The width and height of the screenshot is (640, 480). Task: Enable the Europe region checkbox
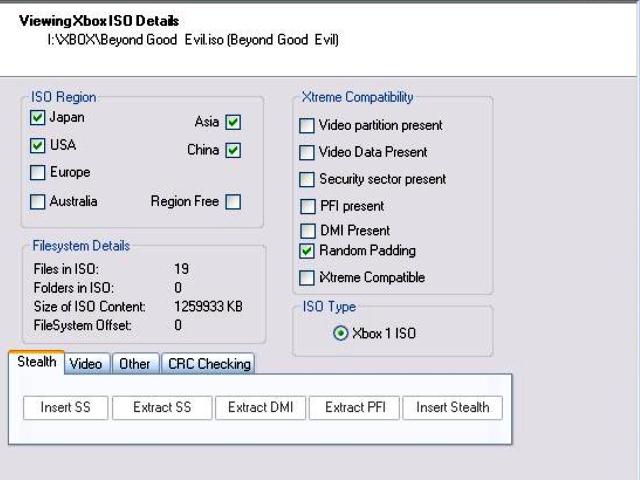(x=37, y=172)
